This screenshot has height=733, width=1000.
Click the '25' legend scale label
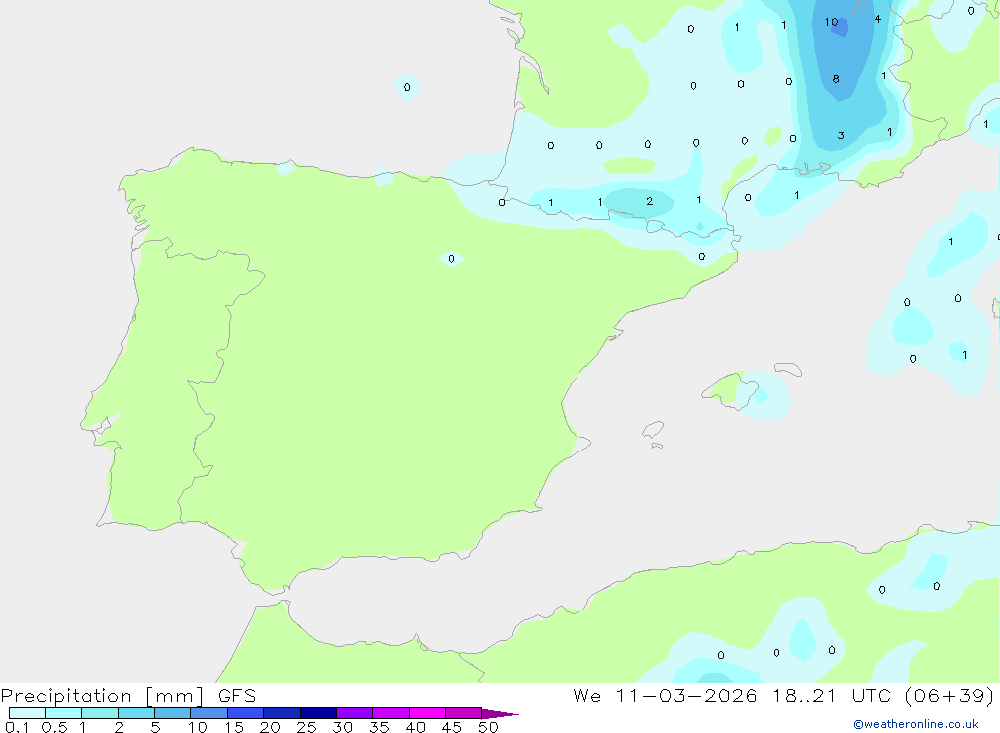click(307, 727)
